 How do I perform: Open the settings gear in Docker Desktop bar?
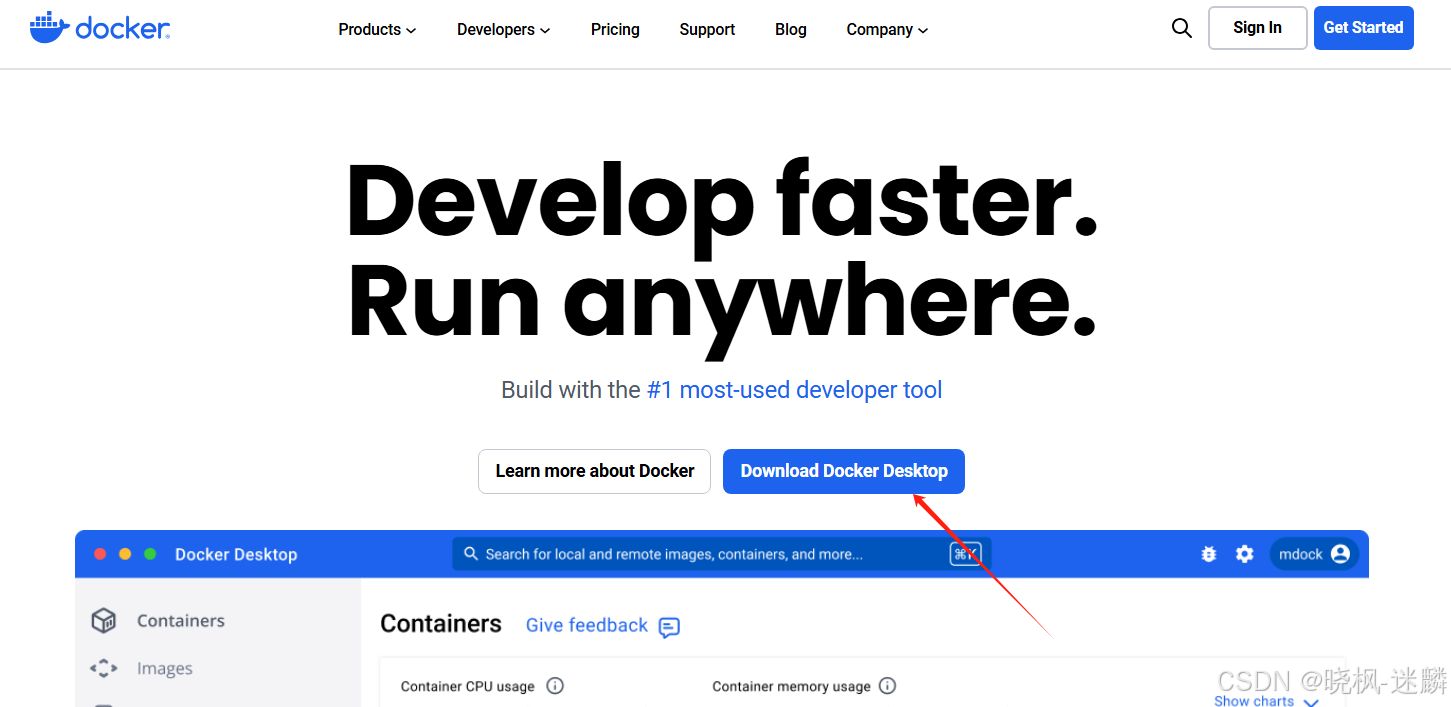point(1244,554)
